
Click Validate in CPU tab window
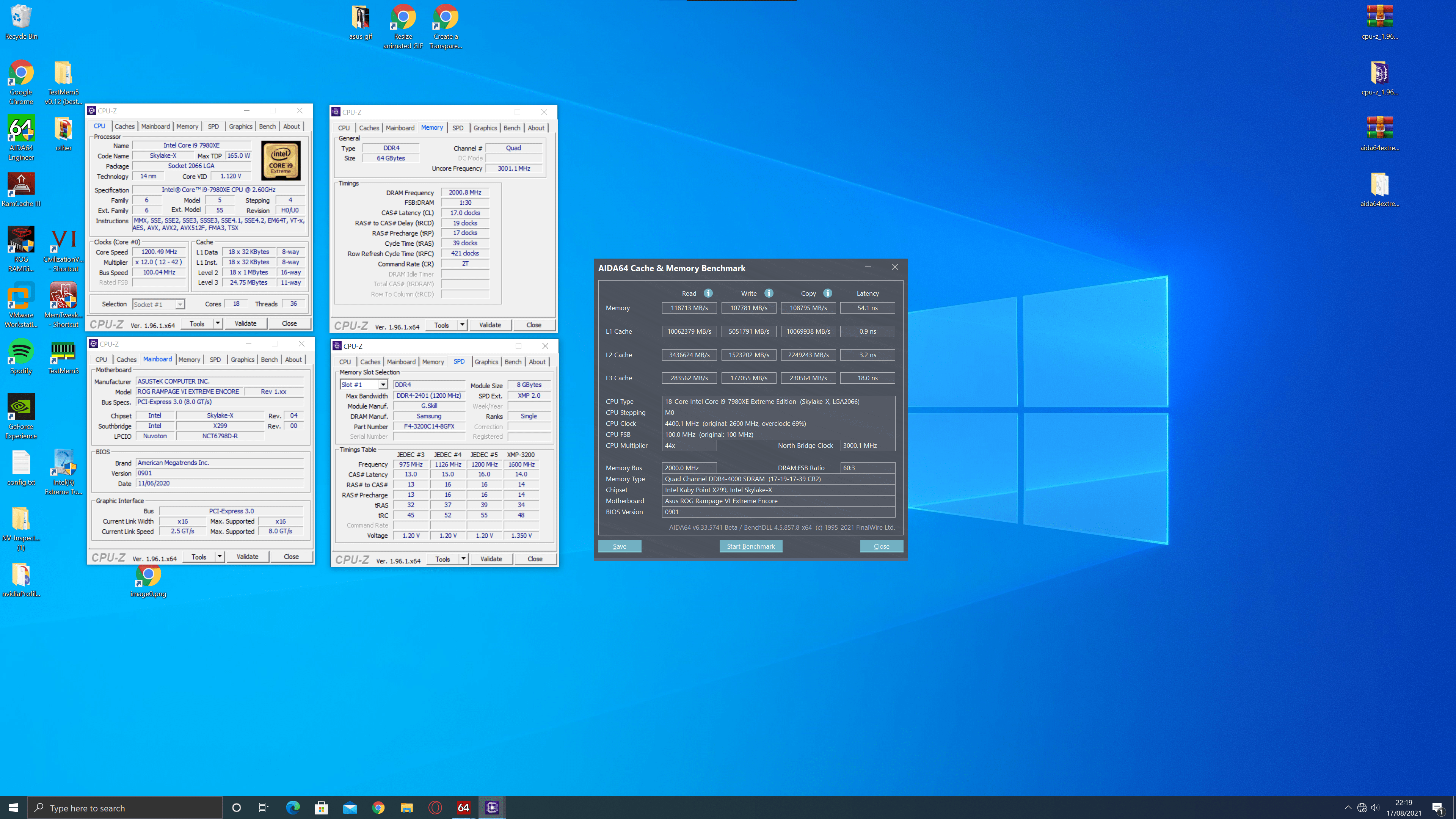coord(245,323)
